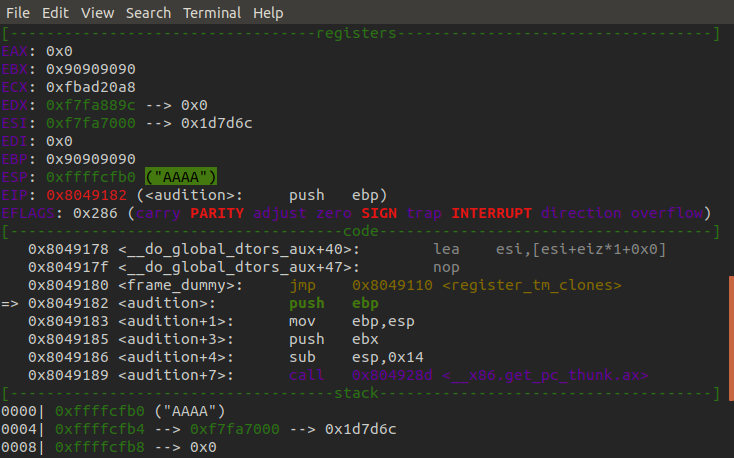734x458 pixels.
Task: Click the highlighted ("AAAA") in ESP row
Action: [181, 177]
